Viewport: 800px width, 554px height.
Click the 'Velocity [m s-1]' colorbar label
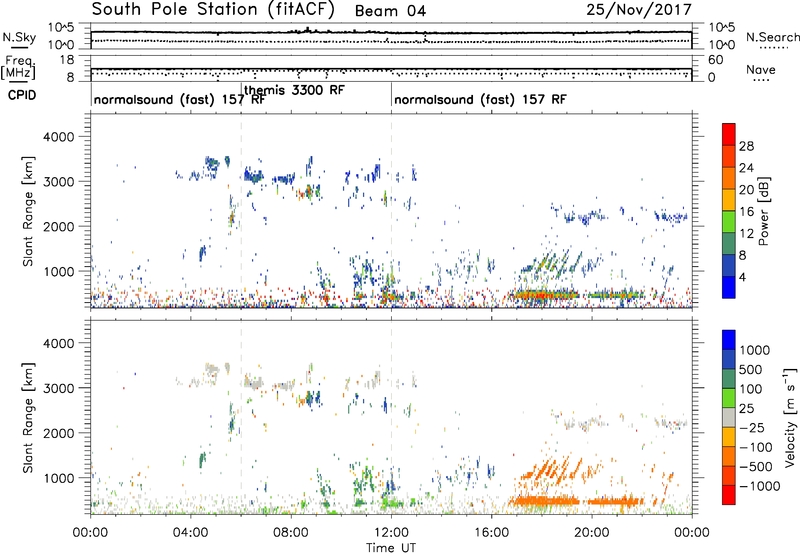(790, 417)
